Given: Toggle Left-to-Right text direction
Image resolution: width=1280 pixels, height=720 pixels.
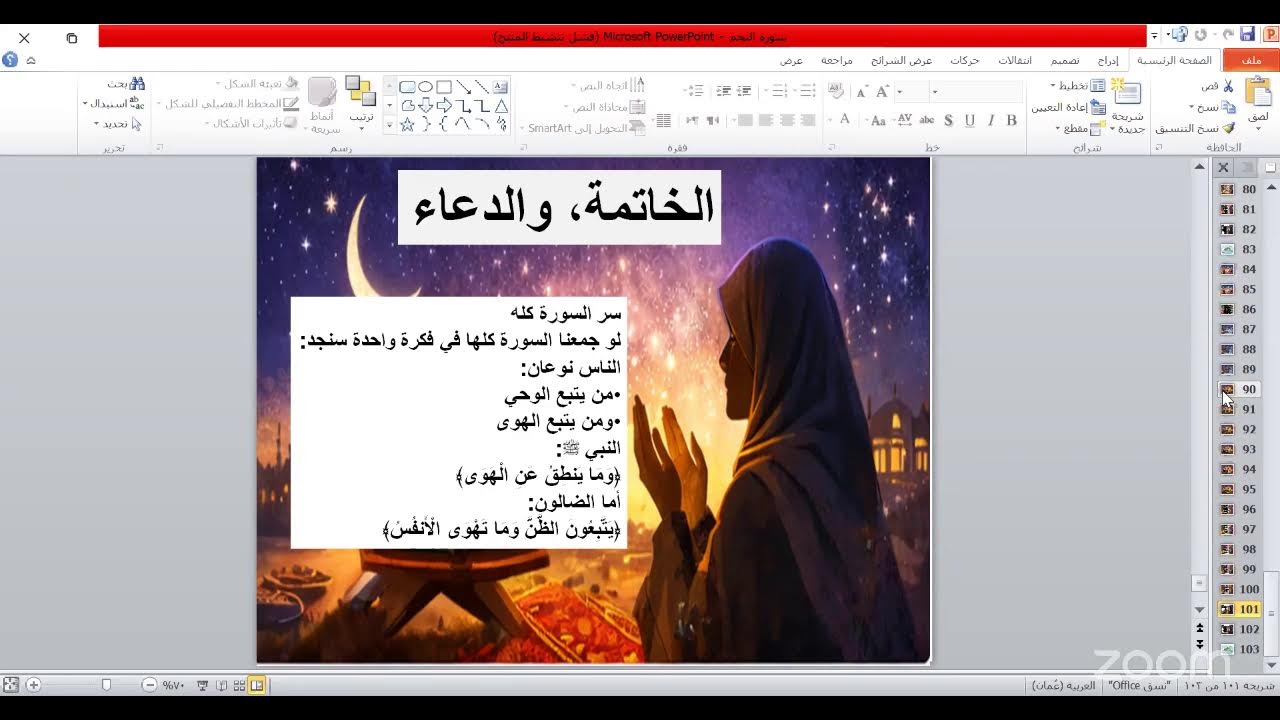Looking at the screenshot, I should [690, 120].
